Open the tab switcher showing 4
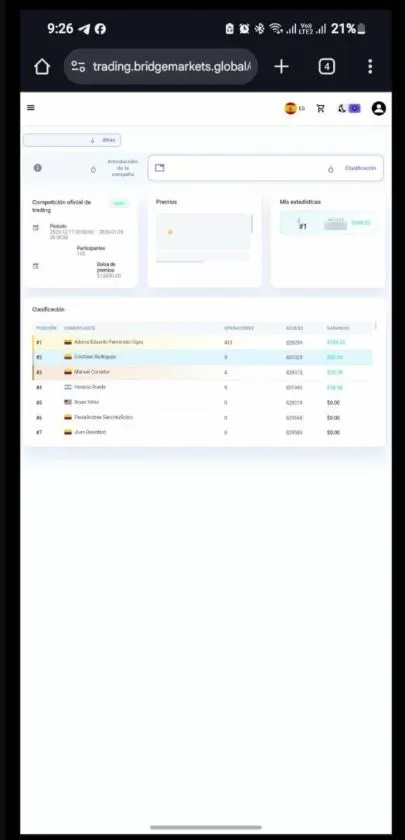Image resolution: width=405 pixels, height=840 pixels. click(327, 66)
